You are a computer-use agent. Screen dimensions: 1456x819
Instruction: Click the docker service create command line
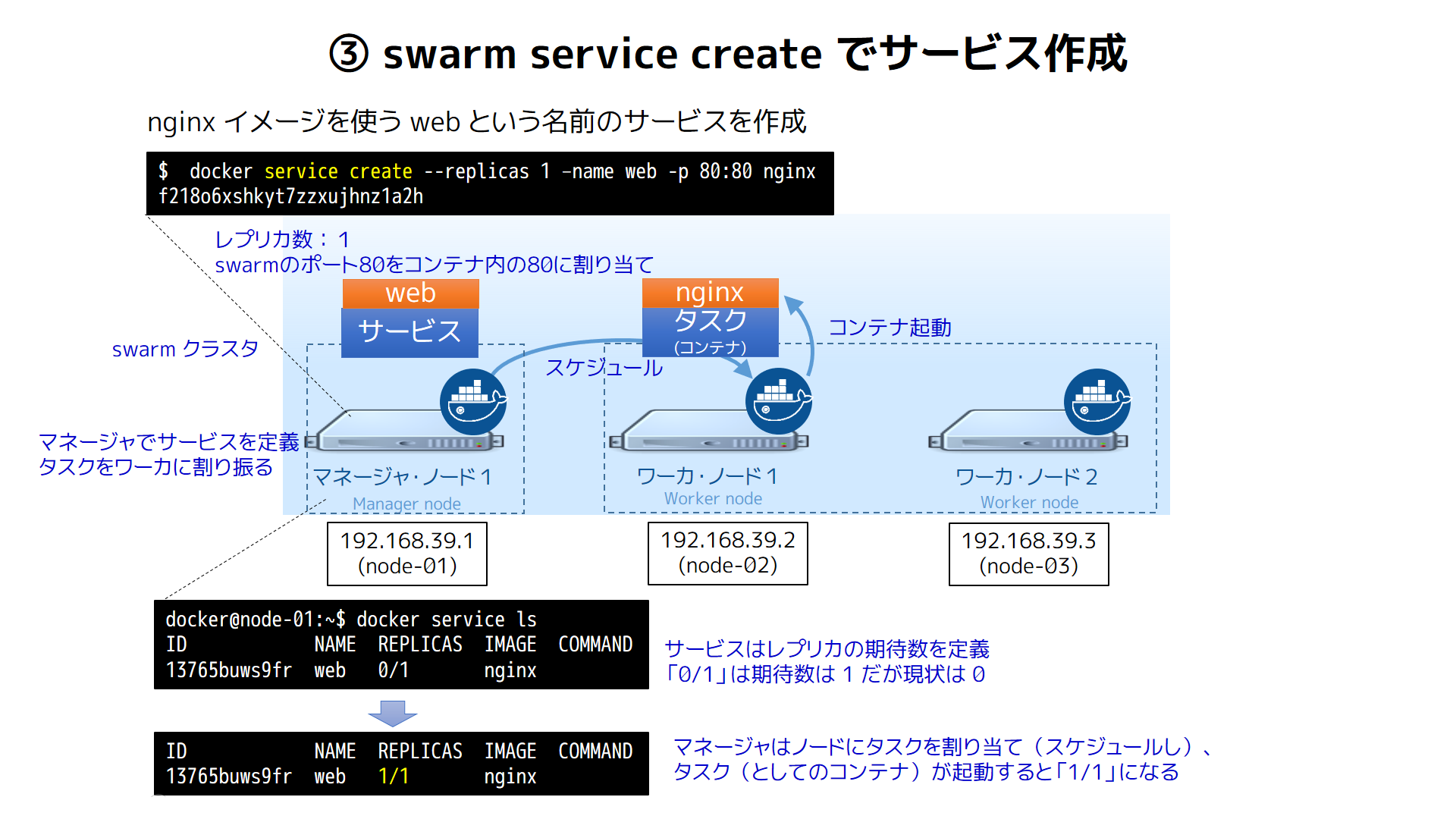tap(487, 171)
